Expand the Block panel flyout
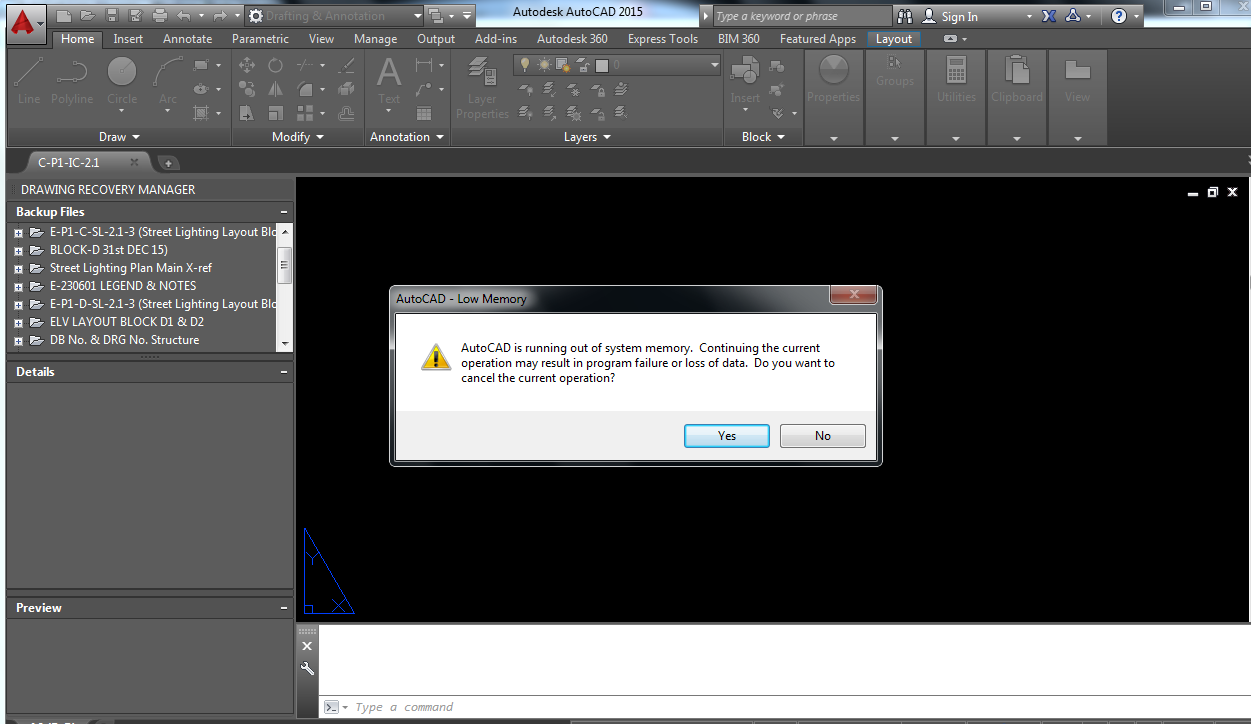This screenshot has width=1251, height=724. click(764, 137)
